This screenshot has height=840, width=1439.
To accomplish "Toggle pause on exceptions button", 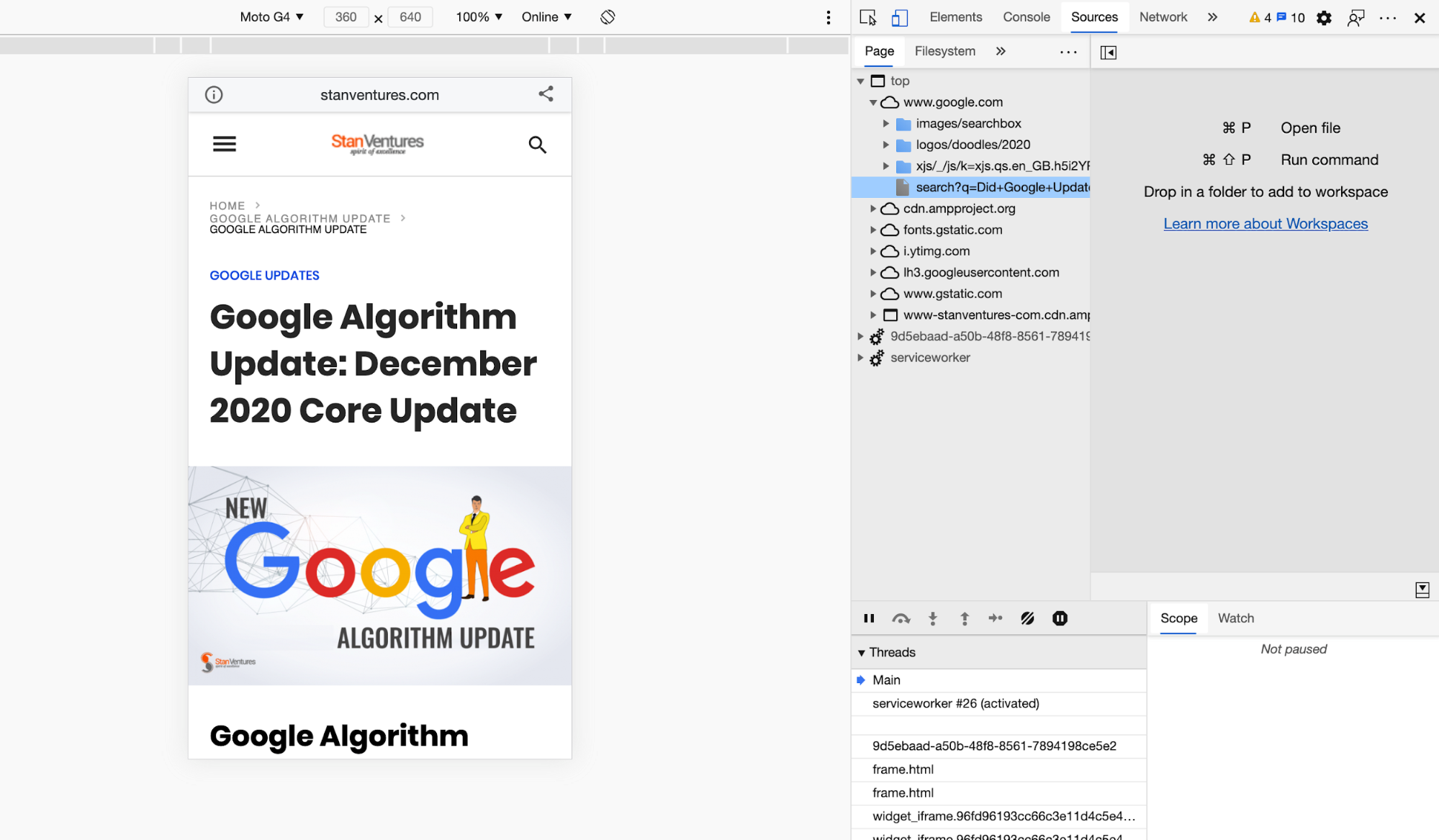I will point(1060,618).
